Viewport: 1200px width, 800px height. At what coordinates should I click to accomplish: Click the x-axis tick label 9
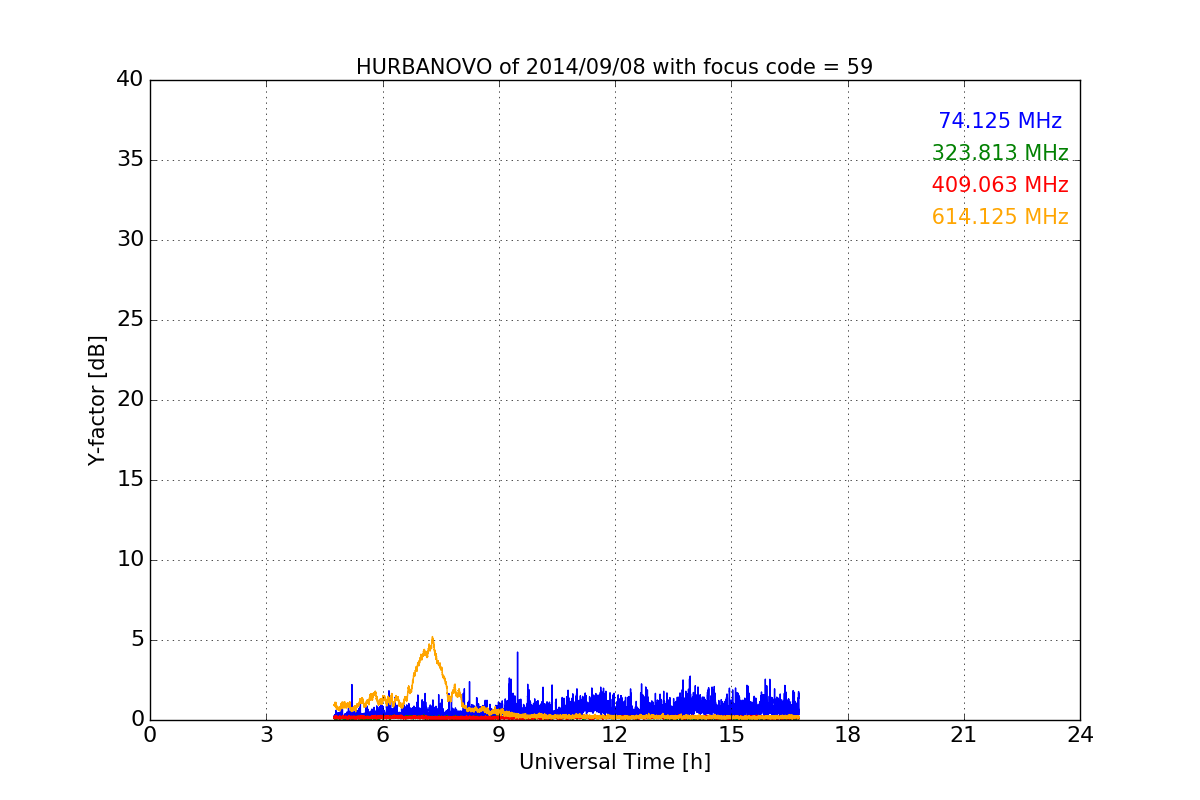499,735
